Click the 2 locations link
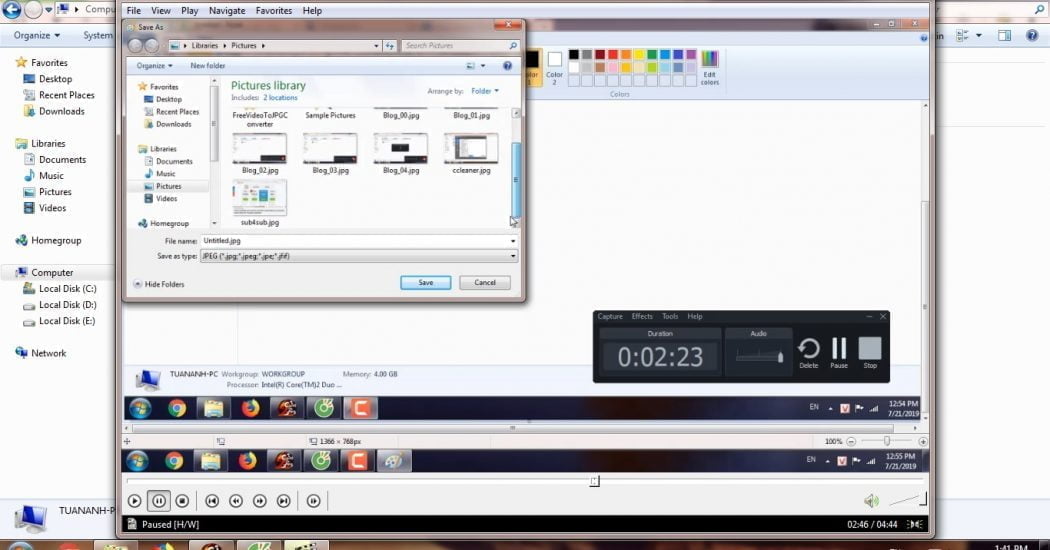The height and width of the screenshot is (550, 1050). pos(280,98)
